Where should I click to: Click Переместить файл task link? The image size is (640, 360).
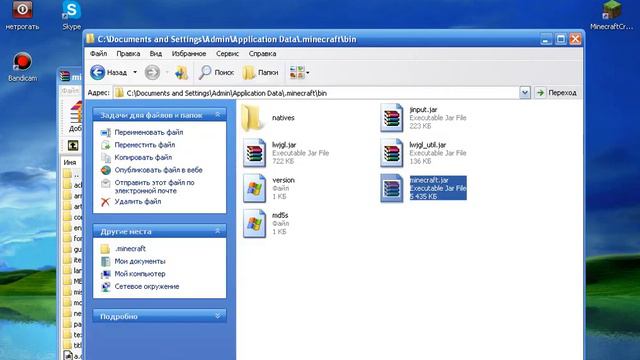[144, 145]
